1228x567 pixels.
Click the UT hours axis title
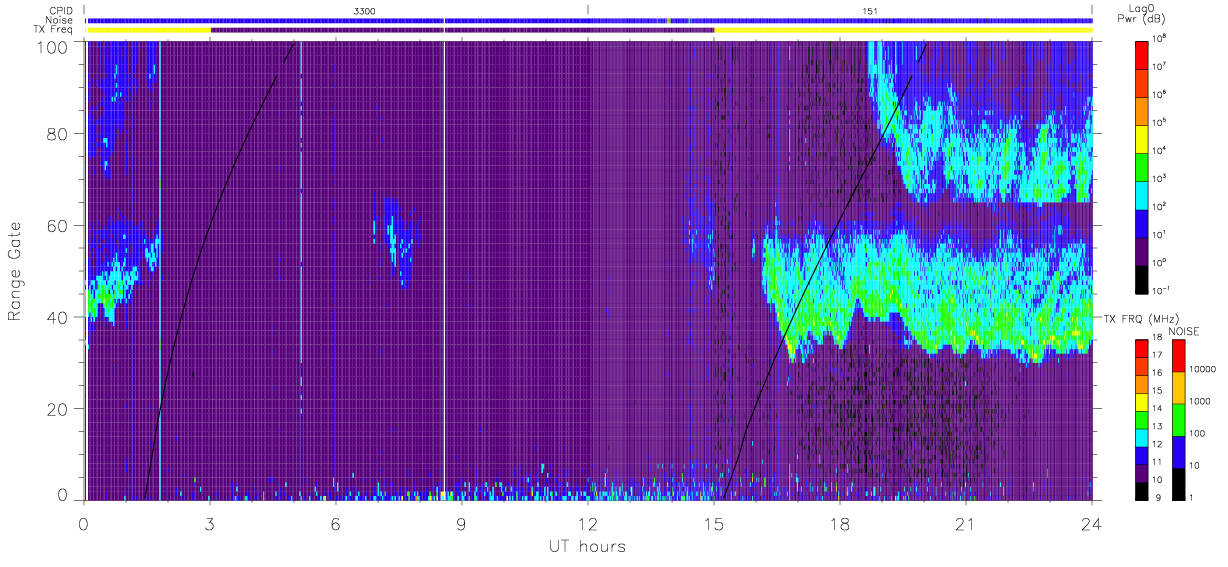587,547
